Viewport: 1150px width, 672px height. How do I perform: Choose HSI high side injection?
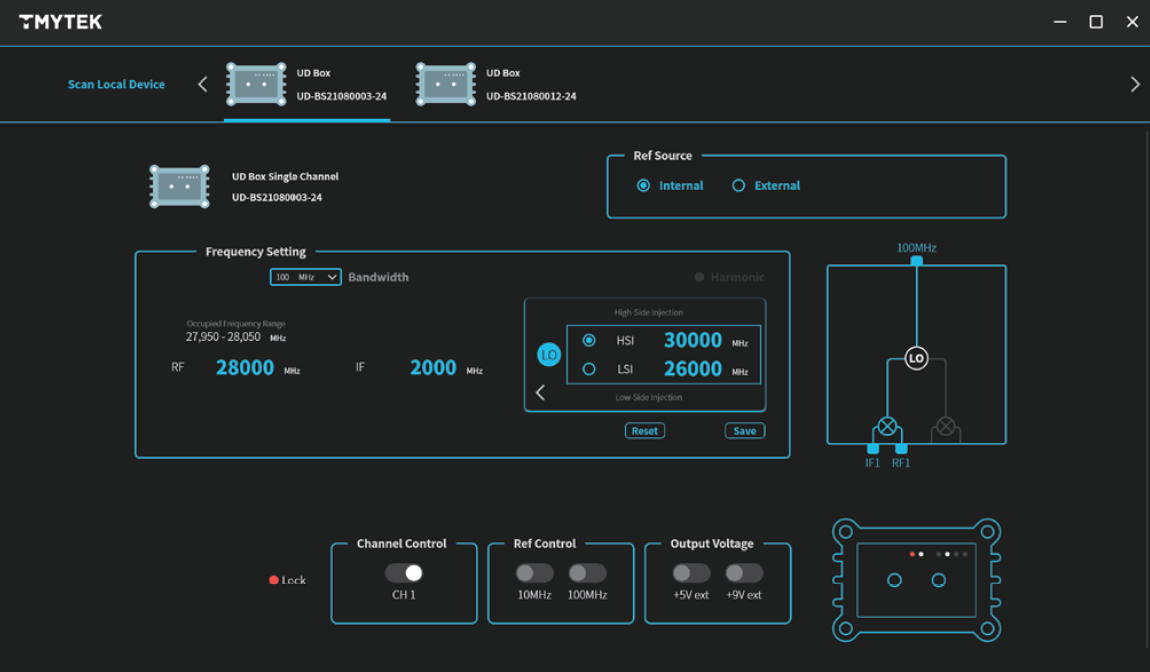click(589, 340)
